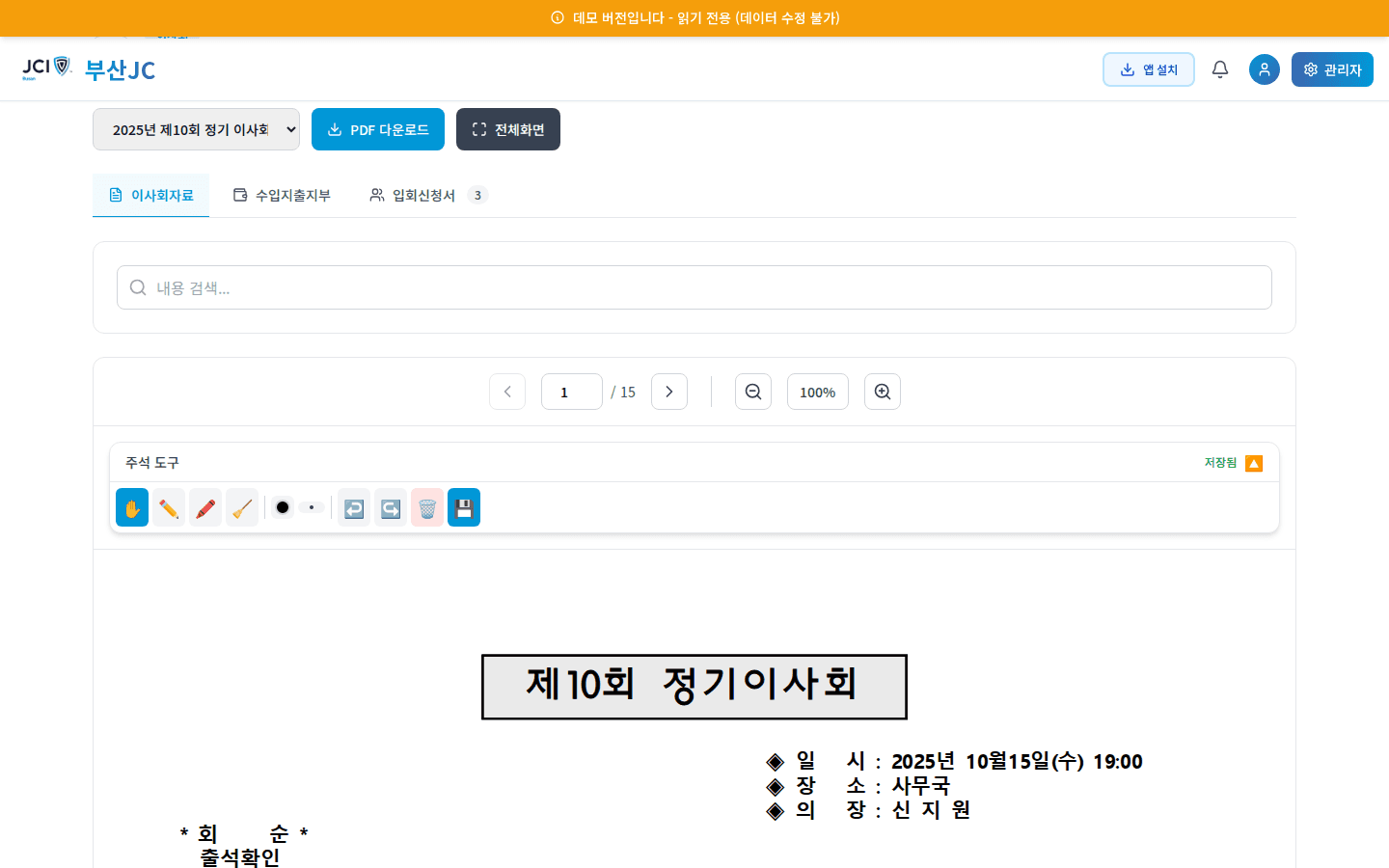This screenshot has height=868, width=1389.
Task: Select the hand pan tool
Action: coord(131,507)
